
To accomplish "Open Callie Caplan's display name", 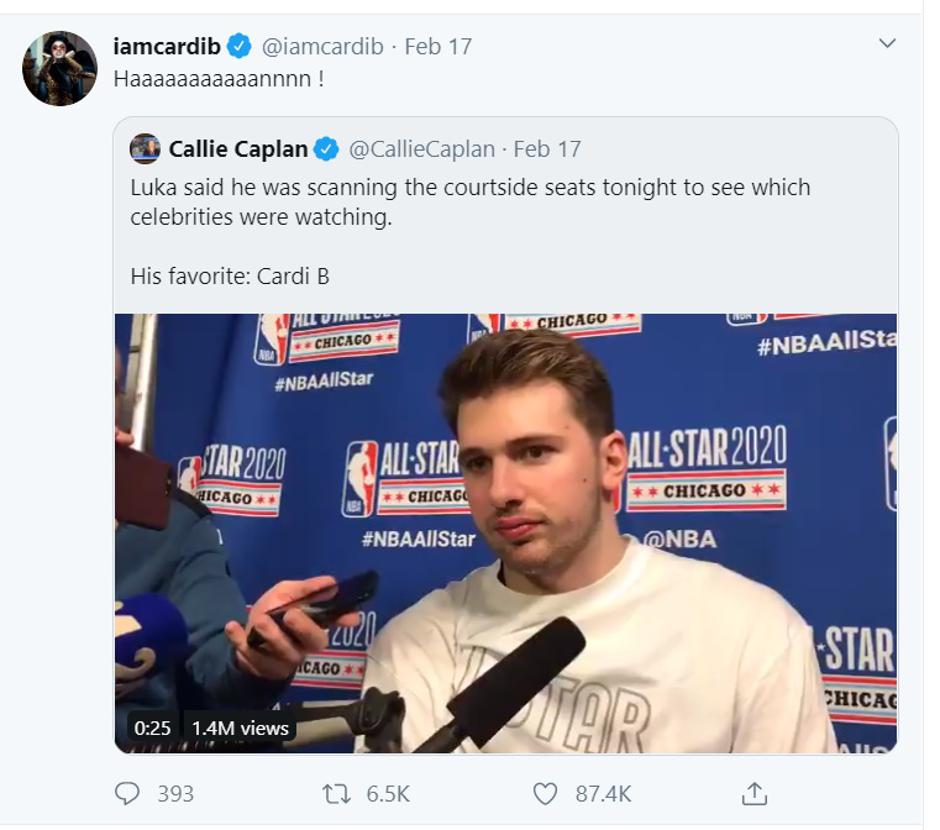I will (238, 150).
